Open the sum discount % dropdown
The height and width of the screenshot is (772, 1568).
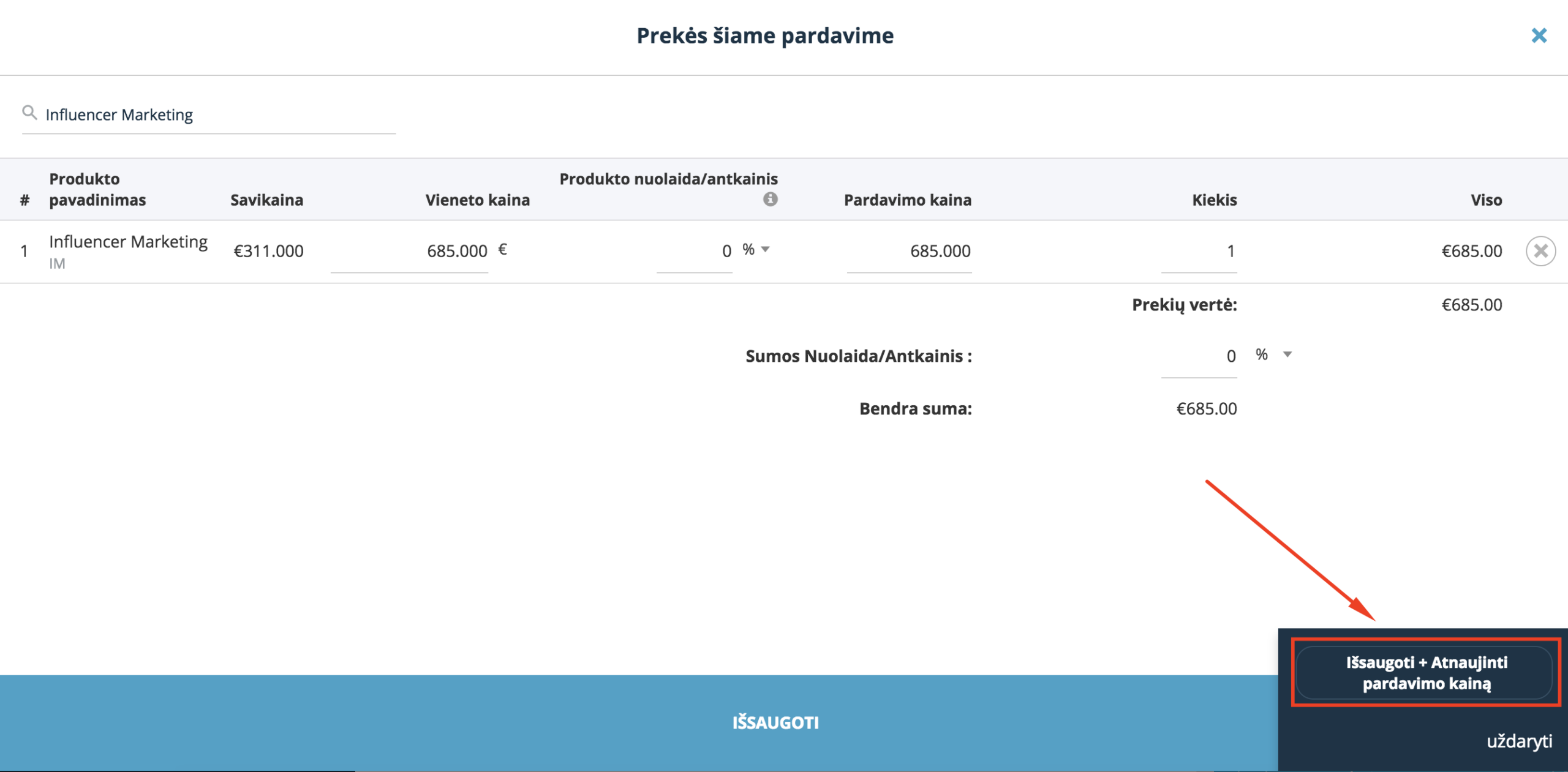[1274, 354]
